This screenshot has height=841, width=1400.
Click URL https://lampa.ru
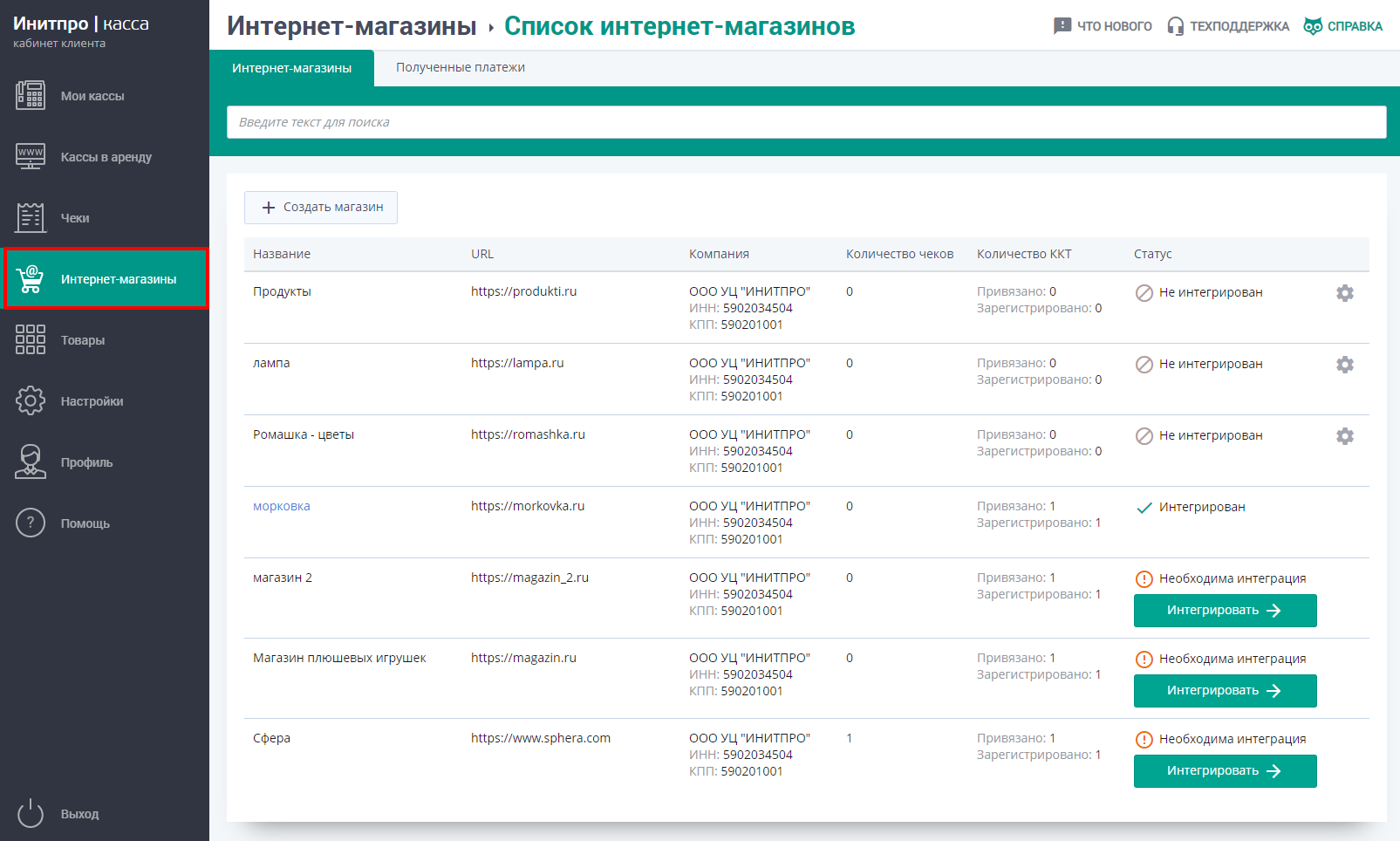517,363
